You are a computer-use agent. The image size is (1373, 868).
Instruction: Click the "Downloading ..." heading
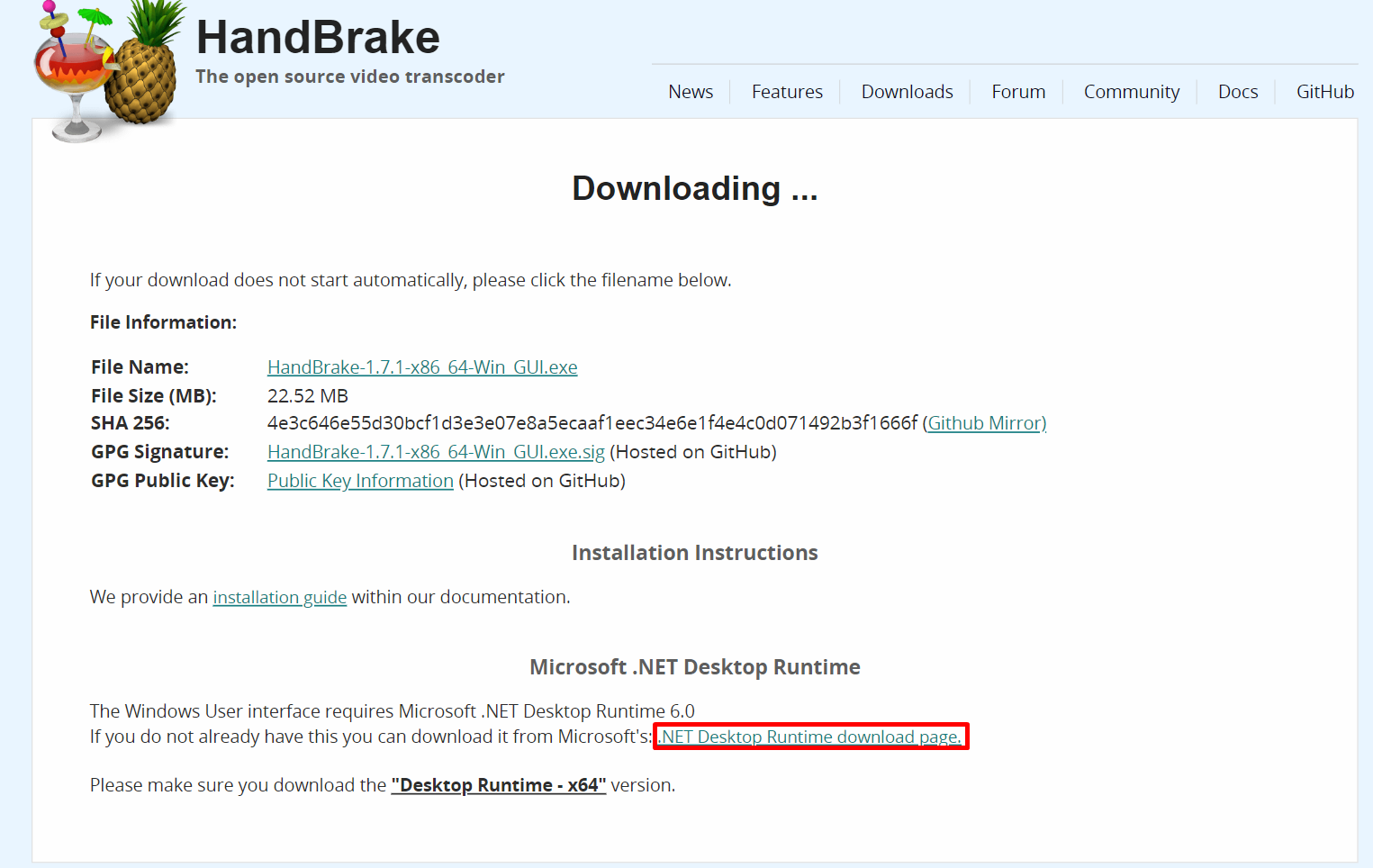tap(695, 189)
